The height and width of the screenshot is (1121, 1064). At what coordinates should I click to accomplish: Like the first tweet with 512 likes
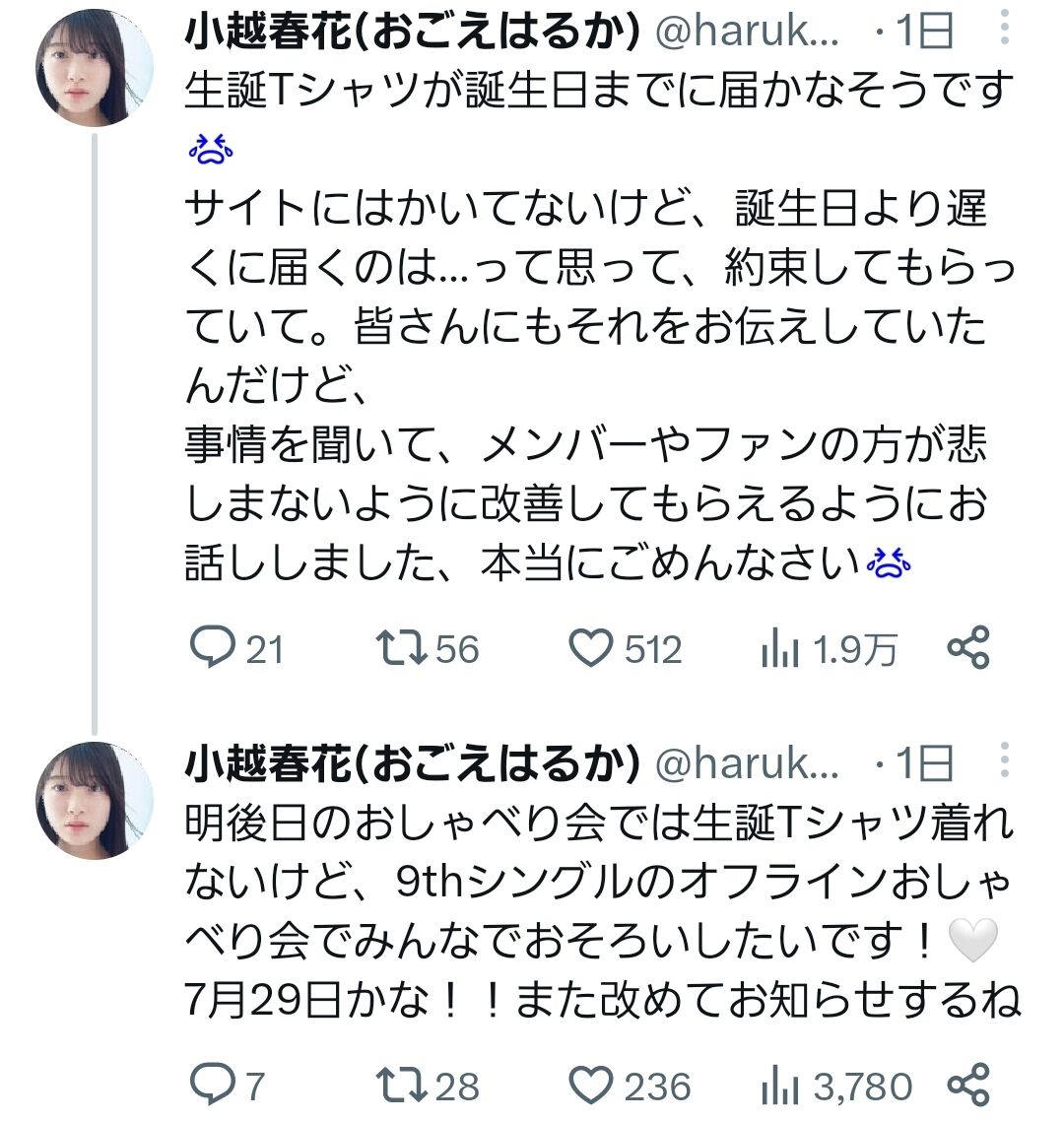click(x=592, y=649)
